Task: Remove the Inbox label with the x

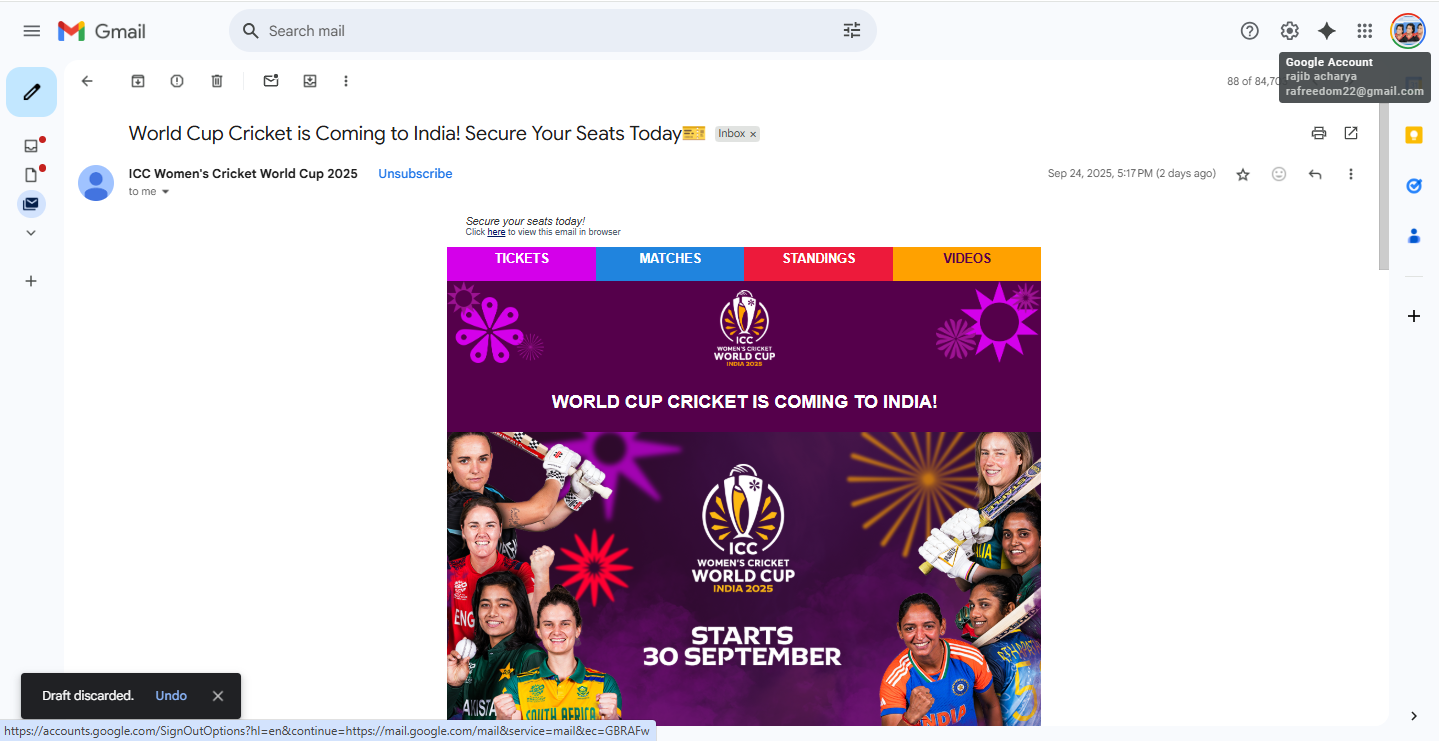Action: [753, 134]
